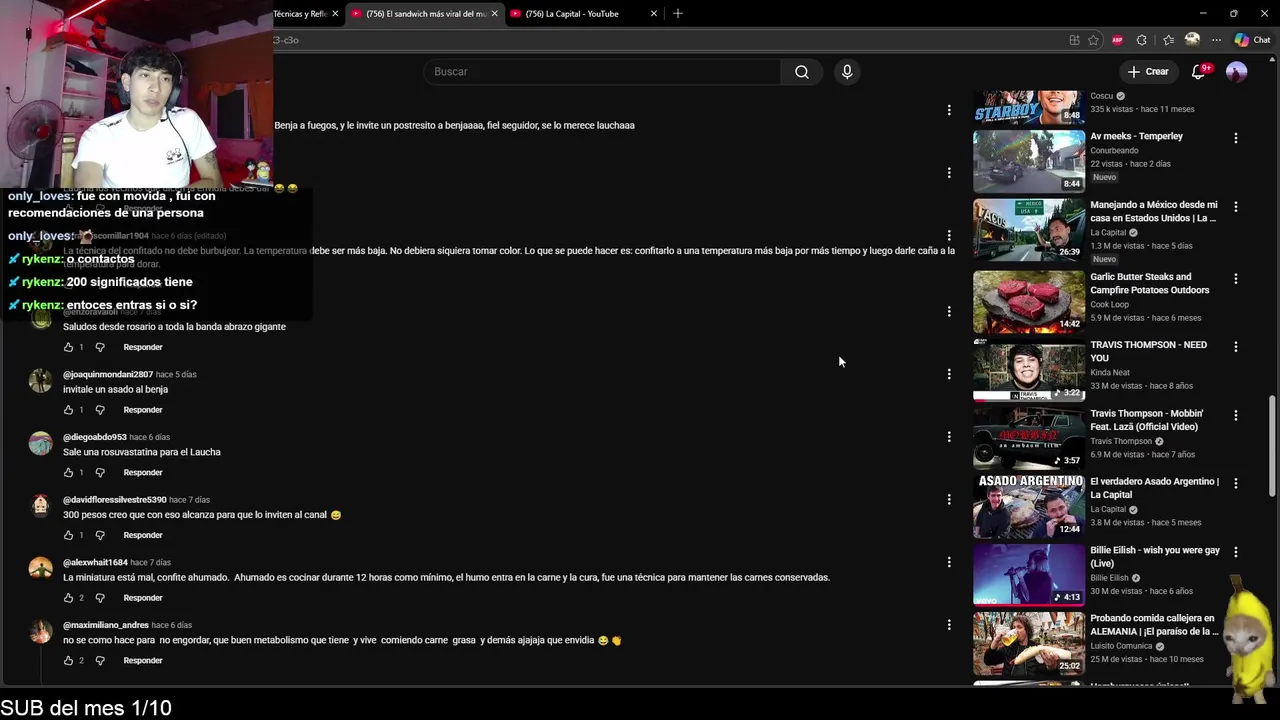
Task: Focus the Buscar search field
Action: [x=602, y=72]
